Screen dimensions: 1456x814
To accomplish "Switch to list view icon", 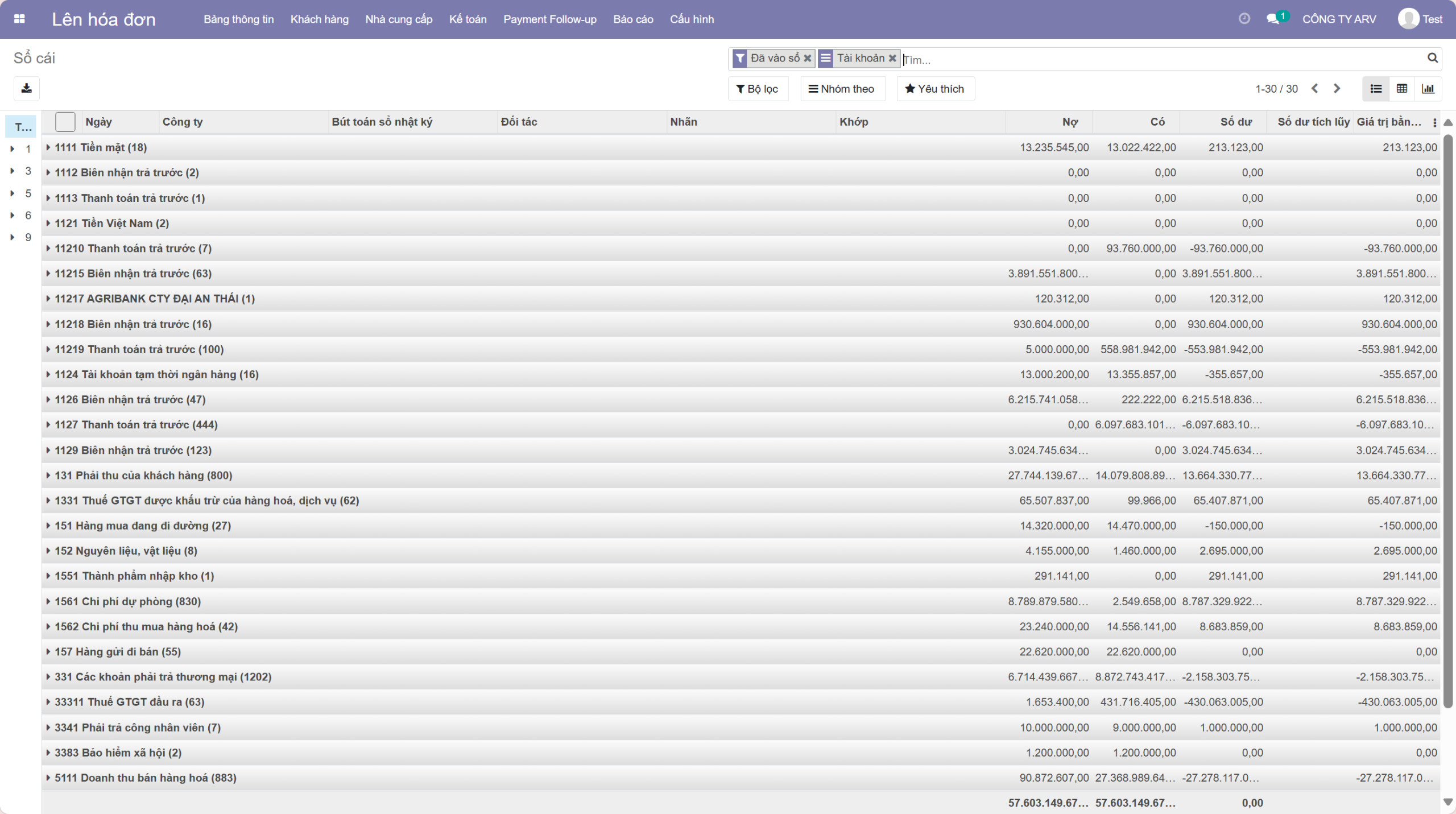I will [1376, 89].
